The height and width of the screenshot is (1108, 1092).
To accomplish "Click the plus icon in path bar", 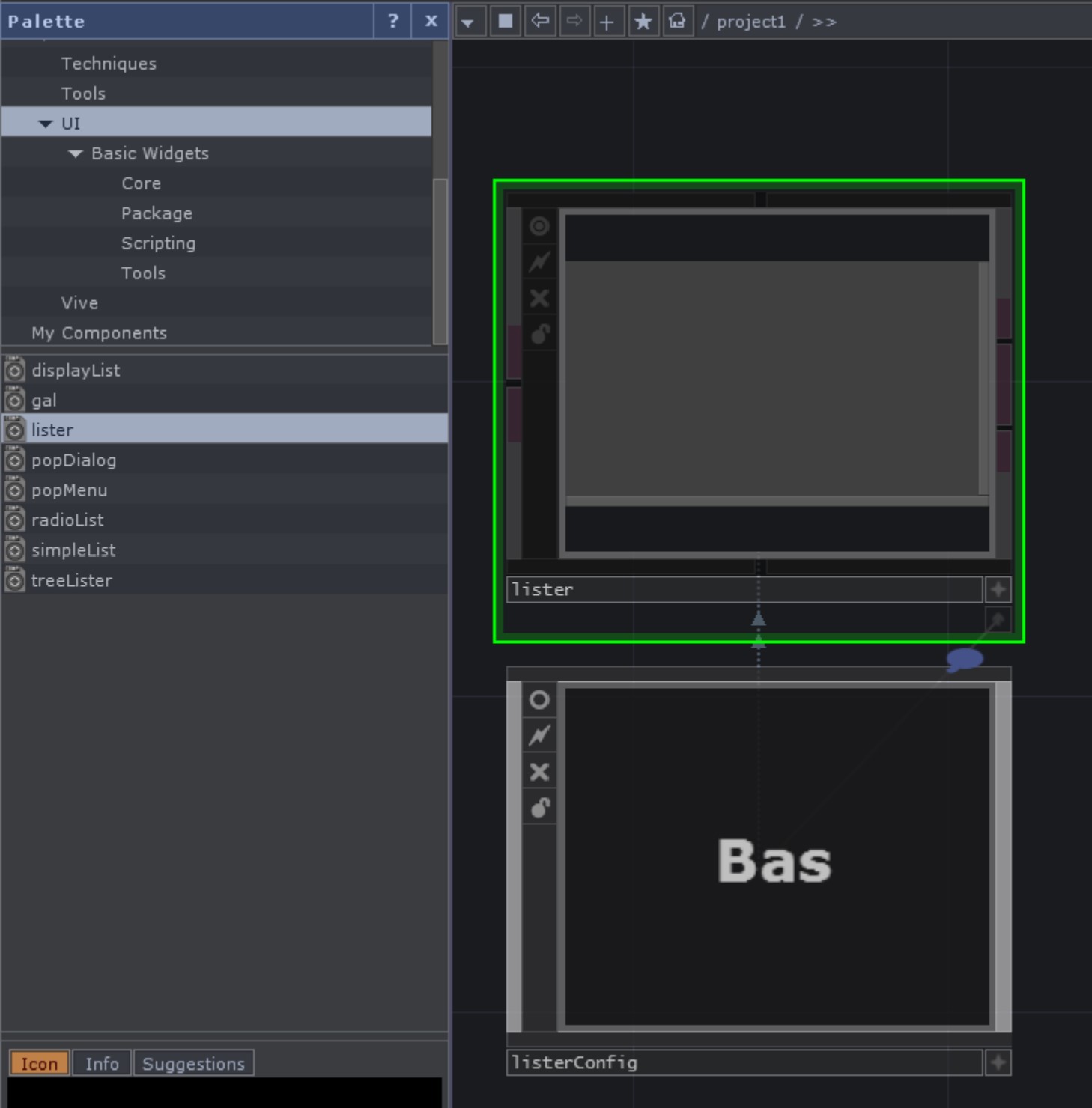I will (x=607, y=21).
